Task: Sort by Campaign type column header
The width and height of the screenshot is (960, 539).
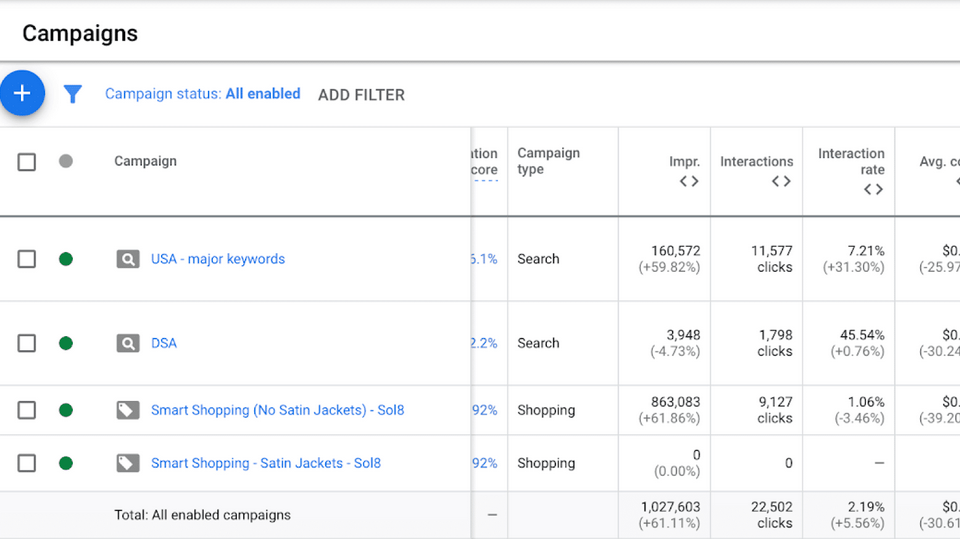Action: (549, 161)
